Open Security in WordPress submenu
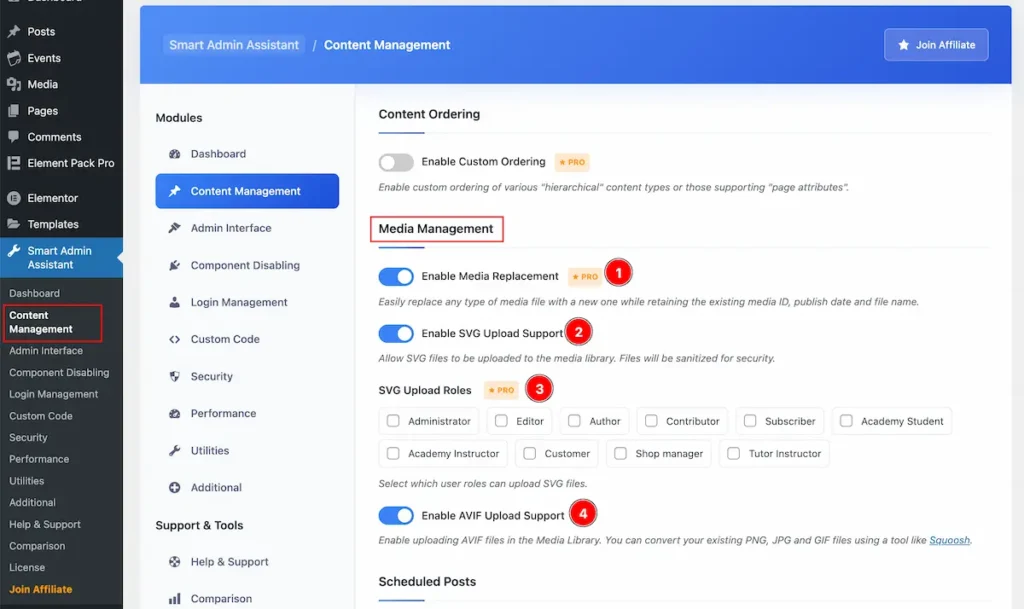The image size is (1024, 609). click(x=28, y=437)
